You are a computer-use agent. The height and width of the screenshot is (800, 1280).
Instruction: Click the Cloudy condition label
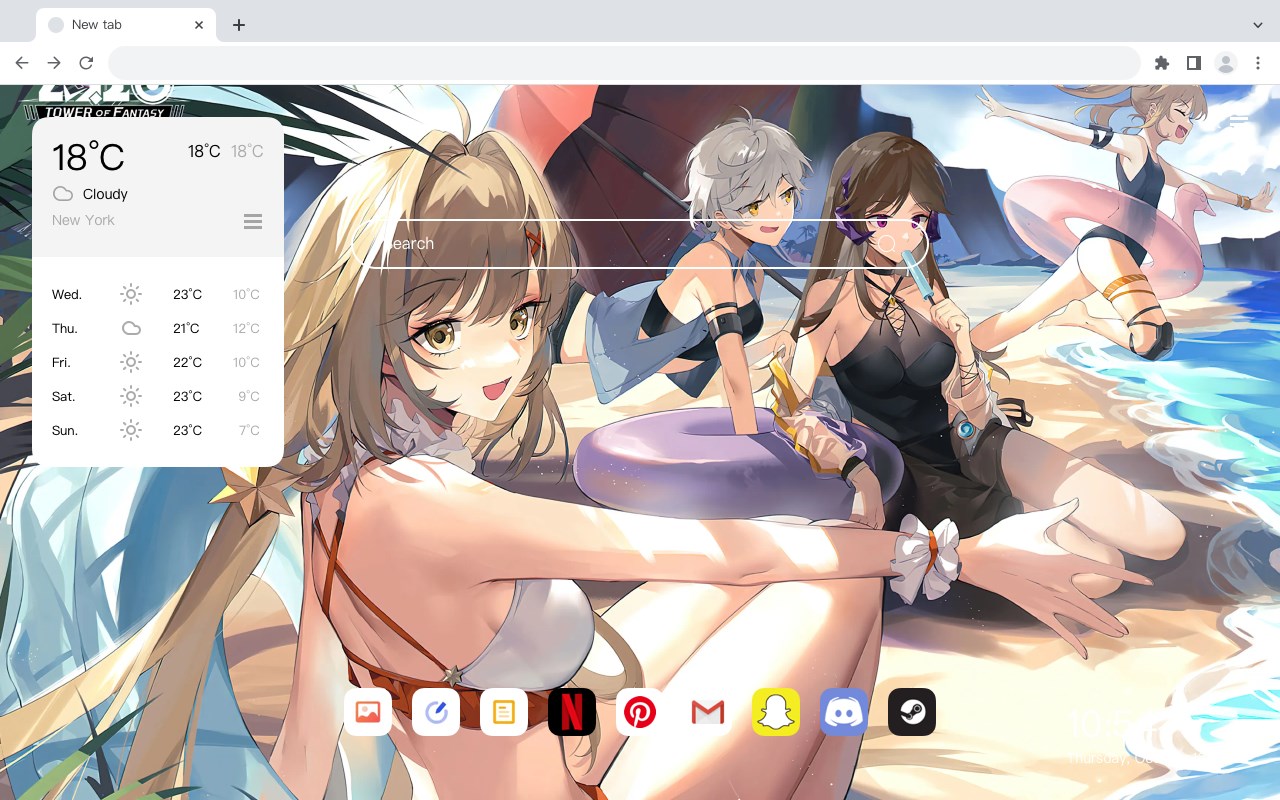pos(105,194)
